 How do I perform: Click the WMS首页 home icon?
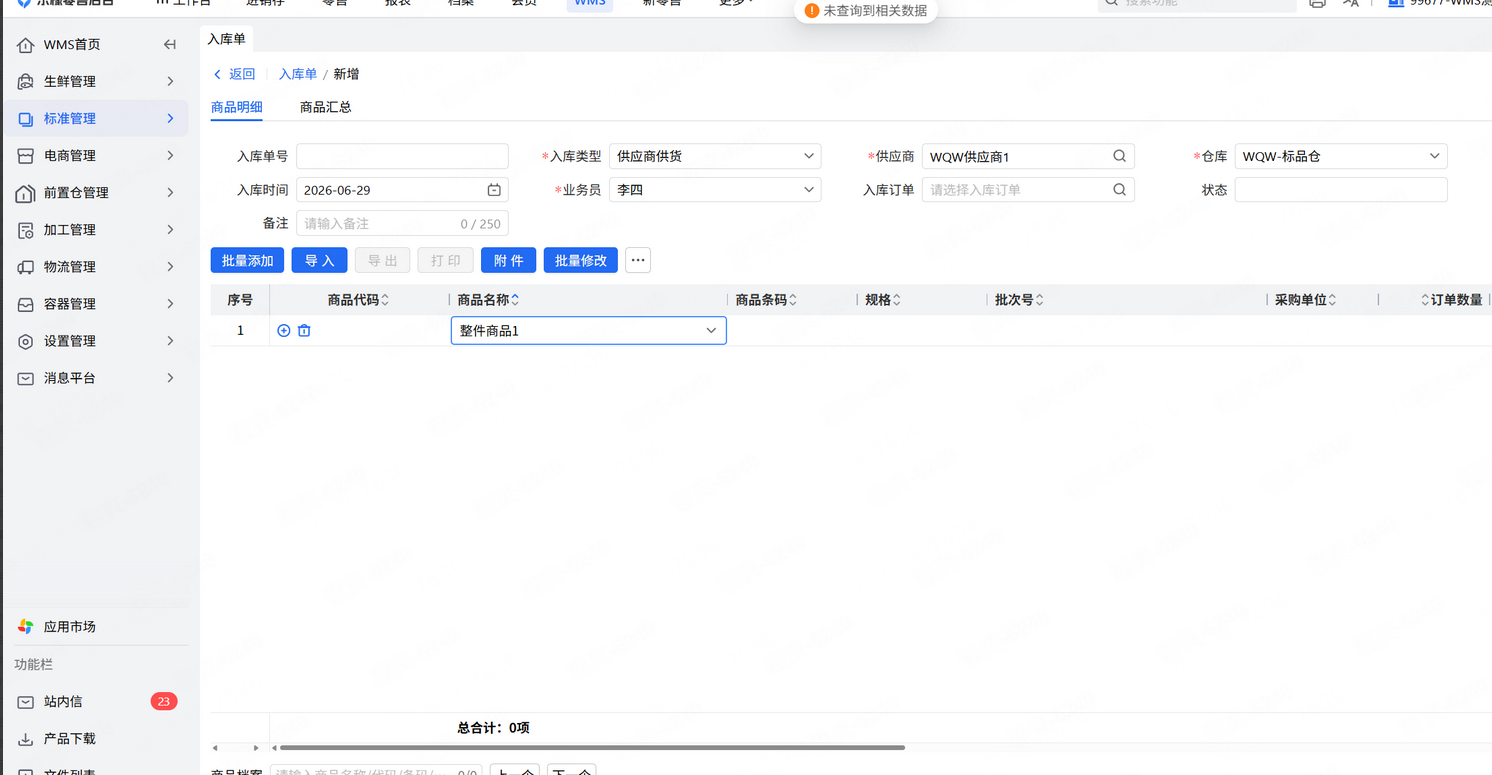point(26,45)
